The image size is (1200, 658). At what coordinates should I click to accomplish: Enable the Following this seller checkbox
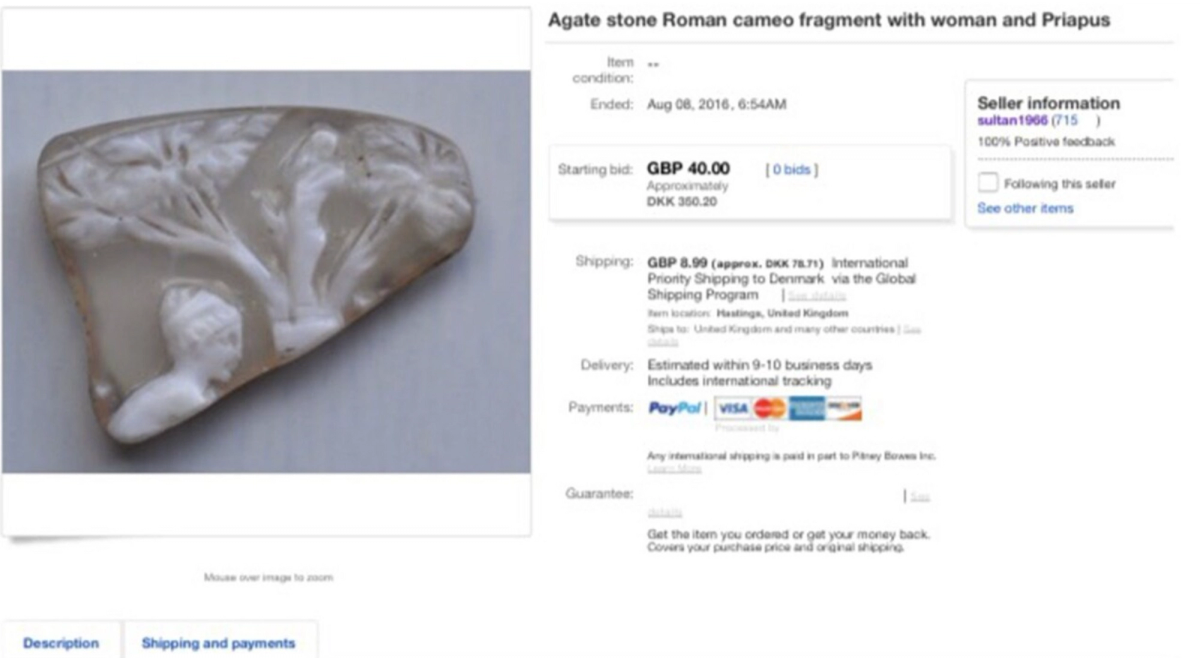(x=986, y=182)
